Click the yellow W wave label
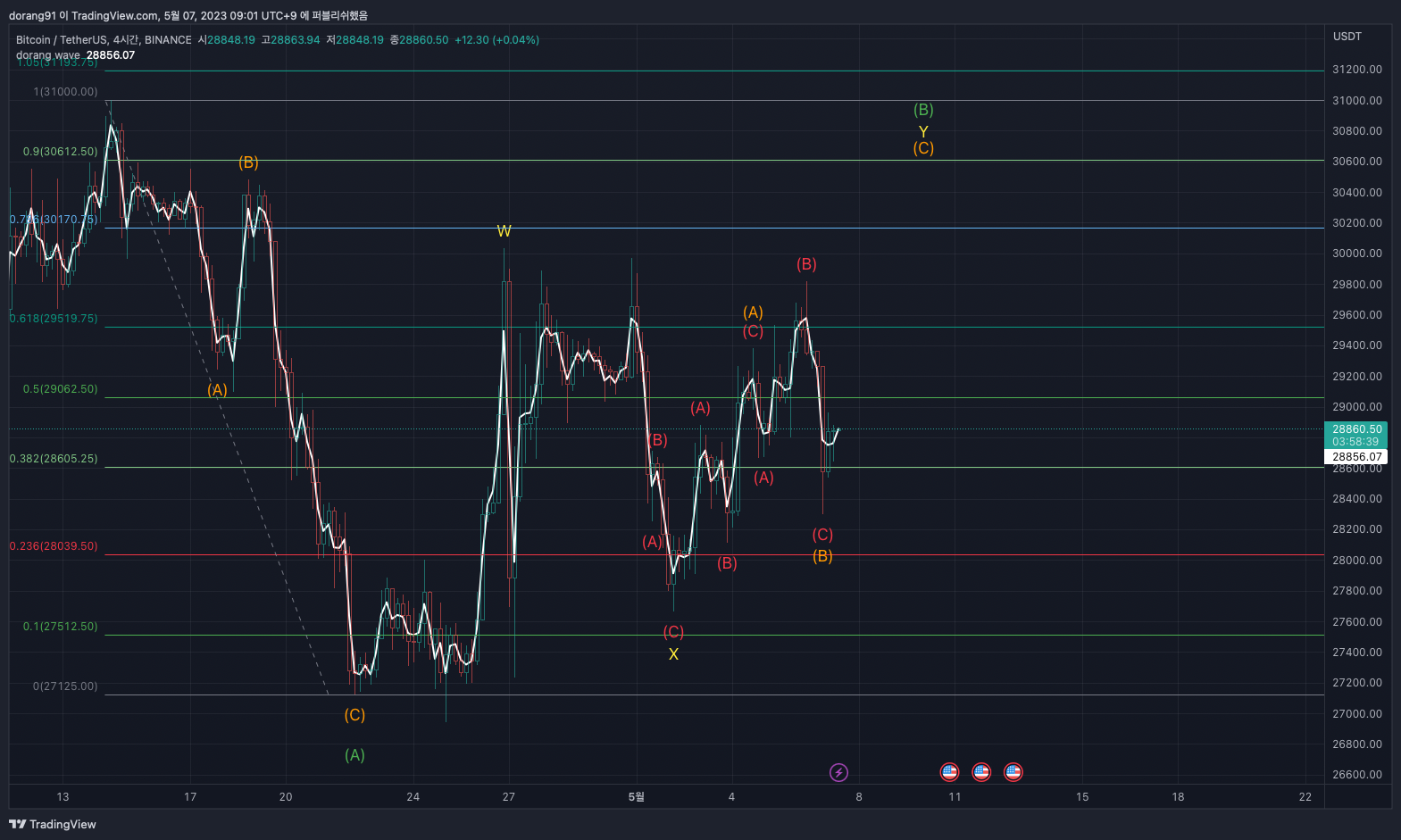The height and width of the screenshot is (840, 1401). click(504, 231)
